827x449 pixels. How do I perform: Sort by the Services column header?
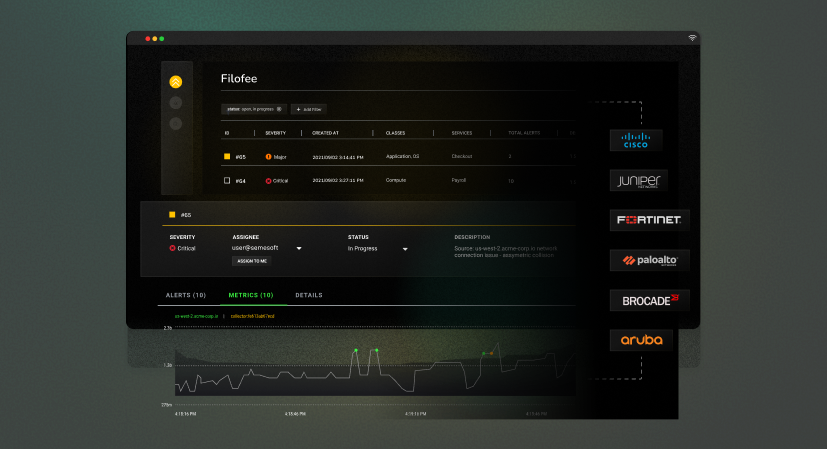[461, 133]
